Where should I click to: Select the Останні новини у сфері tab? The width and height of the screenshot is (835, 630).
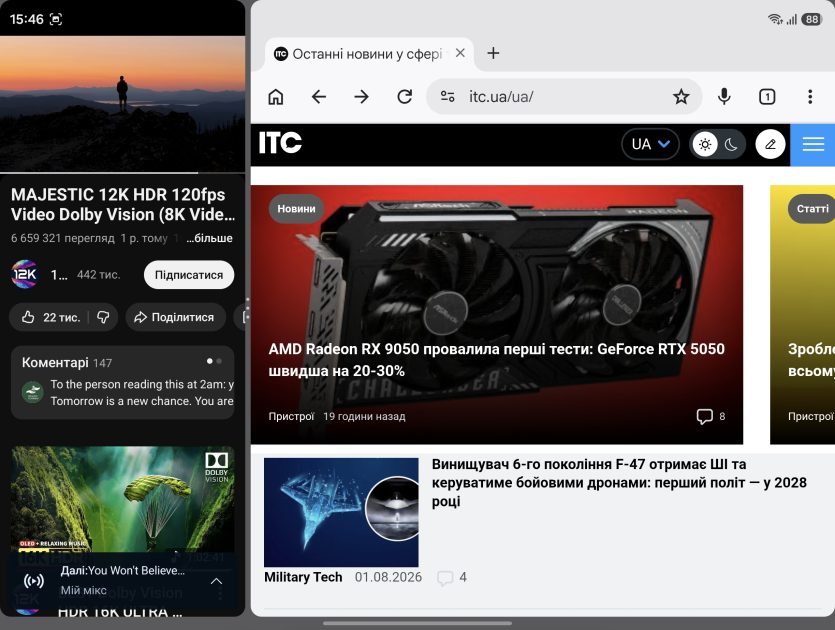click(367, 54)
